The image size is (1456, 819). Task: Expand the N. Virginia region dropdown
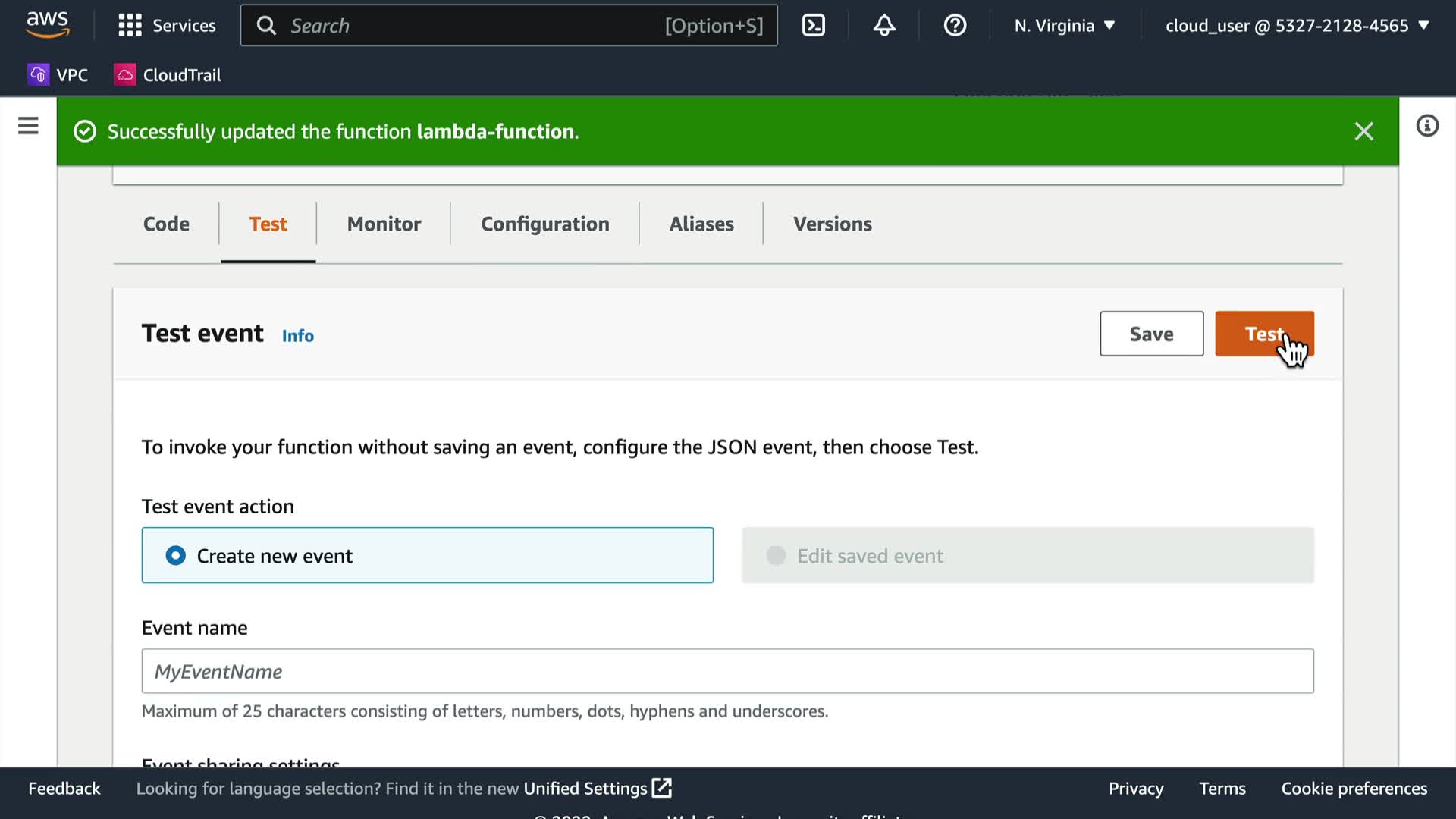[1065, 26]
